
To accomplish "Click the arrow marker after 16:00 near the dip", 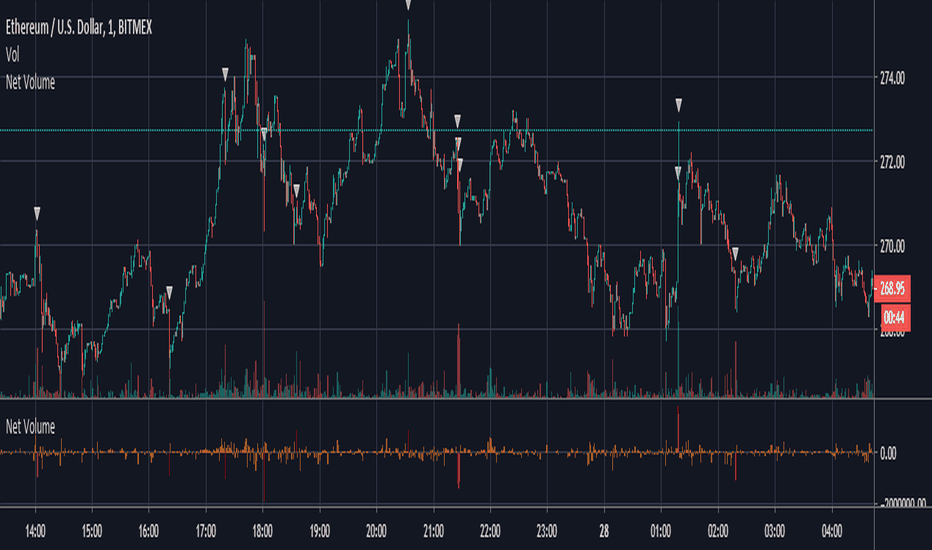I will pos(169,293).
